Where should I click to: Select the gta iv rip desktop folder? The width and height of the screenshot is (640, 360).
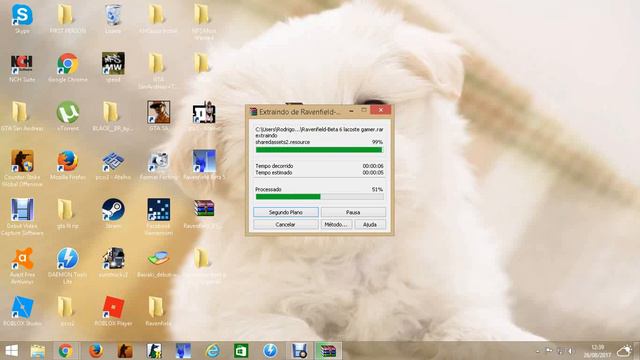coord(68,213)
